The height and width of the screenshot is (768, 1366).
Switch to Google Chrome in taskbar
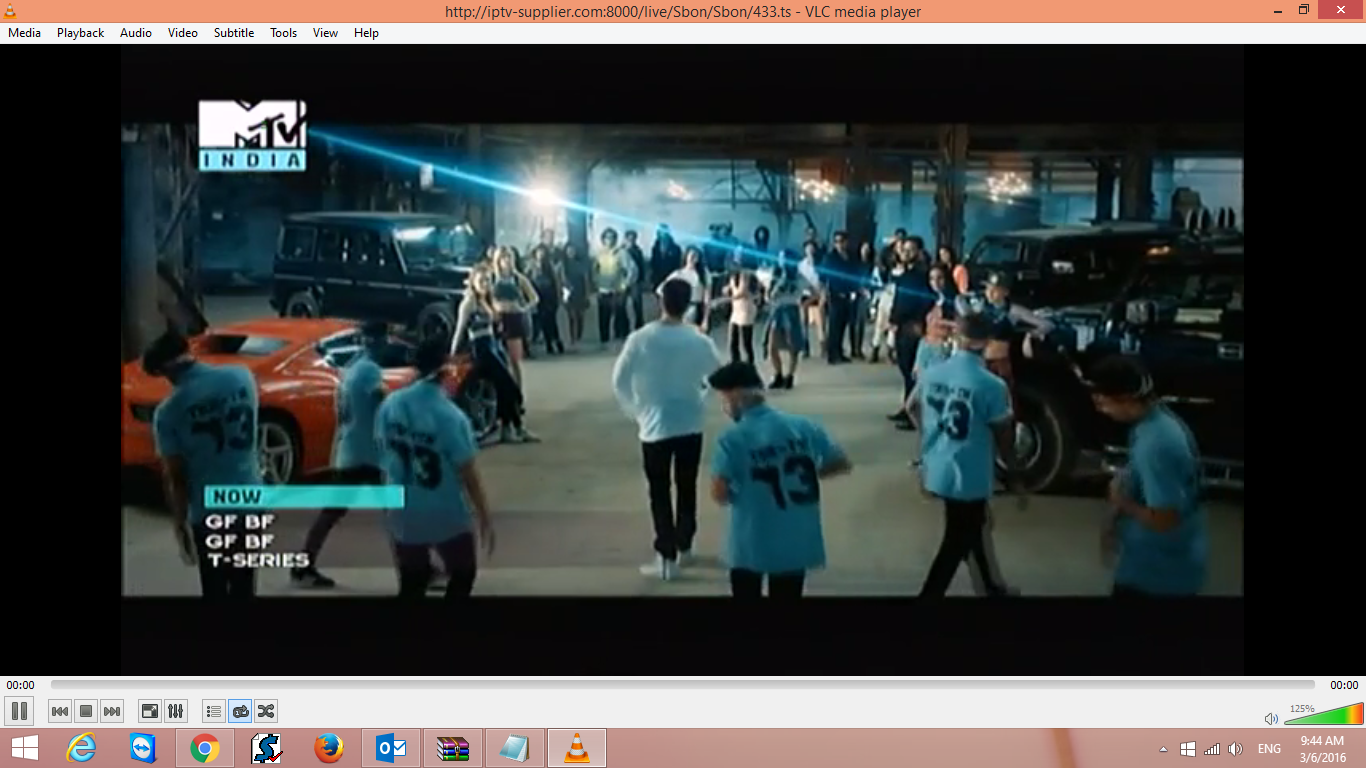[x=205, y=748]
